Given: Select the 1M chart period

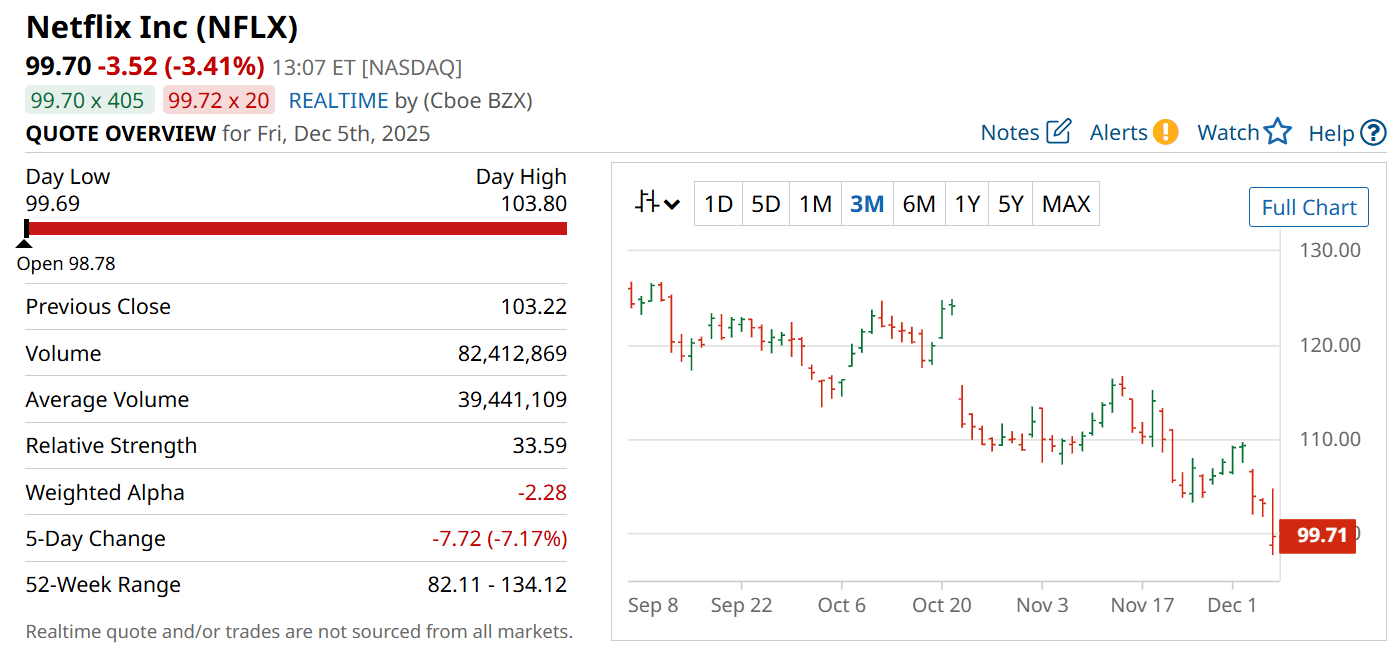Looking at the screenshot, I should point(815,204).
